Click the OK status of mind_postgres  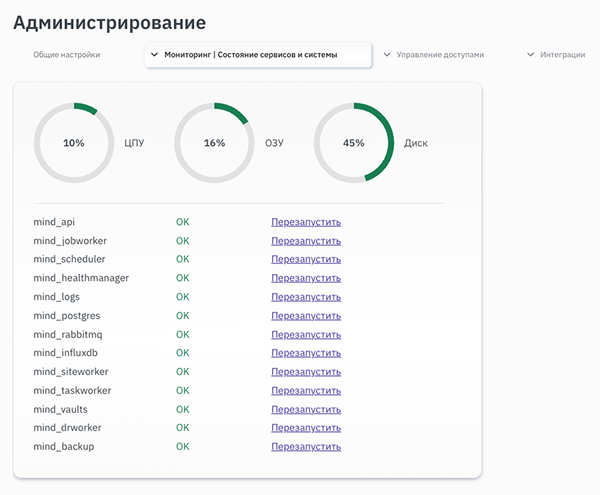tap(183, 316)
